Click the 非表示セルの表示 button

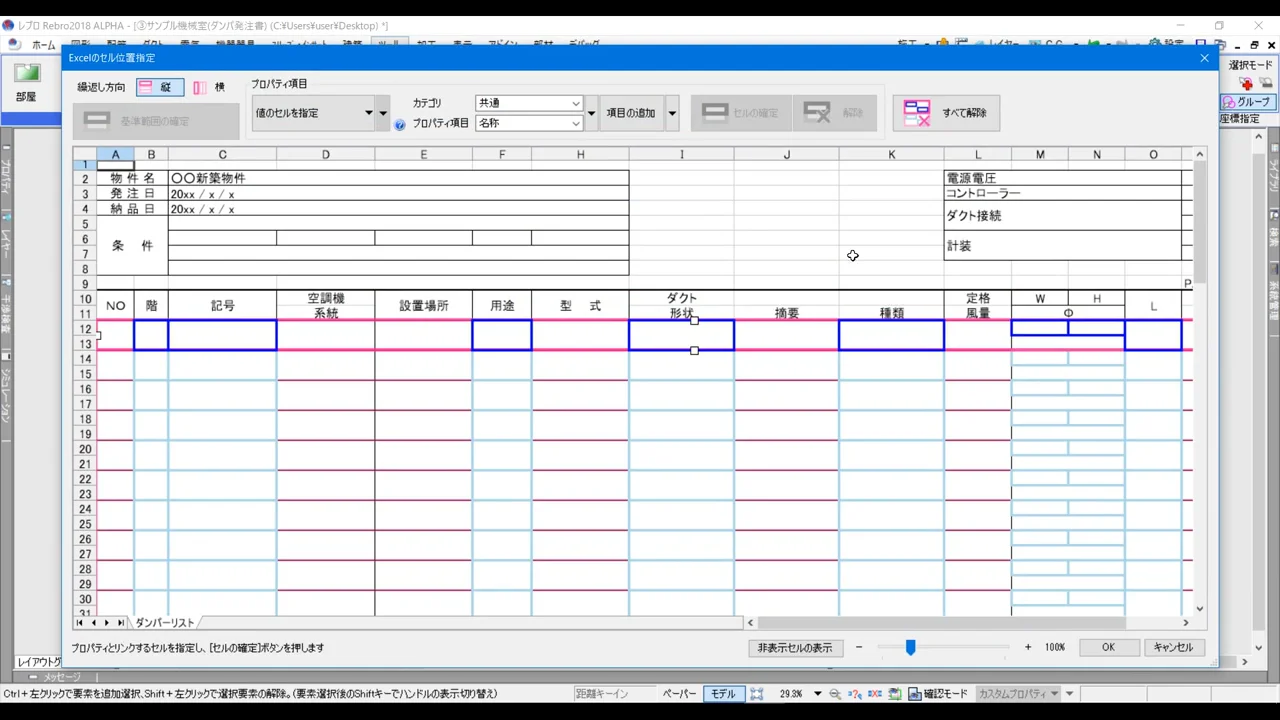tap(795, 648)
